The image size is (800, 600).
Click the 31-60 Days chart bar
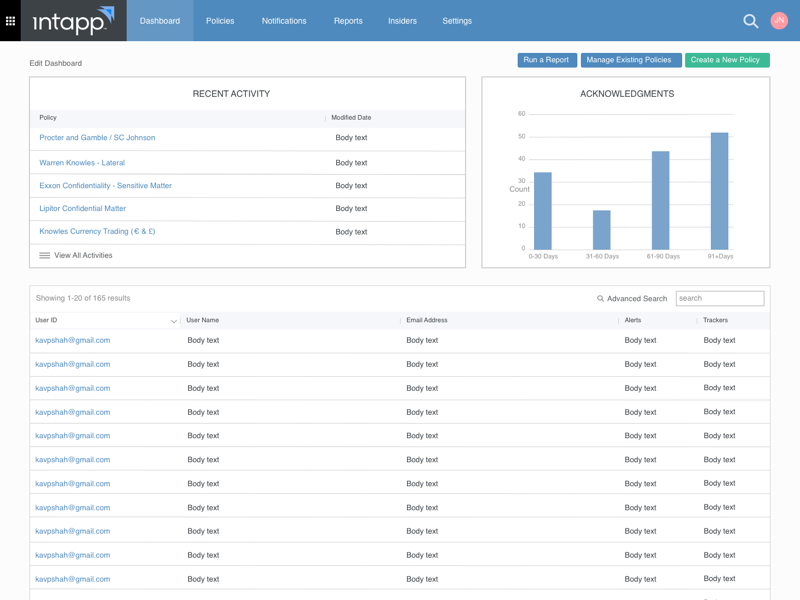(x=602, y=230)
